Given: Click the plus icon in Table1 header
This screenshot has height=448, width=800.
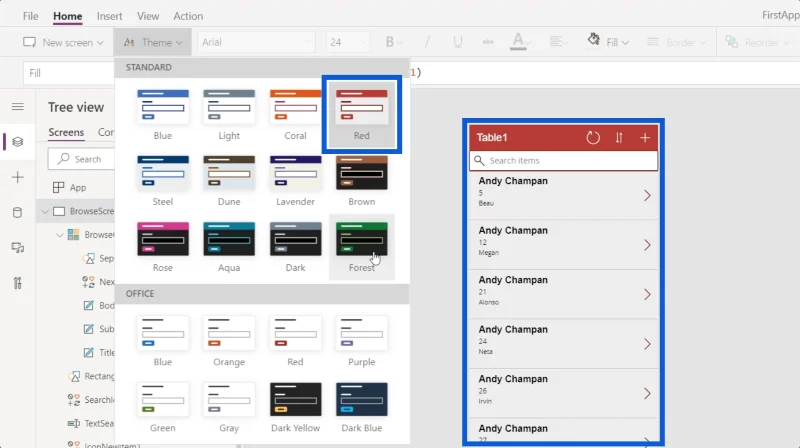Looking at the screenshot, I should 645,137.
